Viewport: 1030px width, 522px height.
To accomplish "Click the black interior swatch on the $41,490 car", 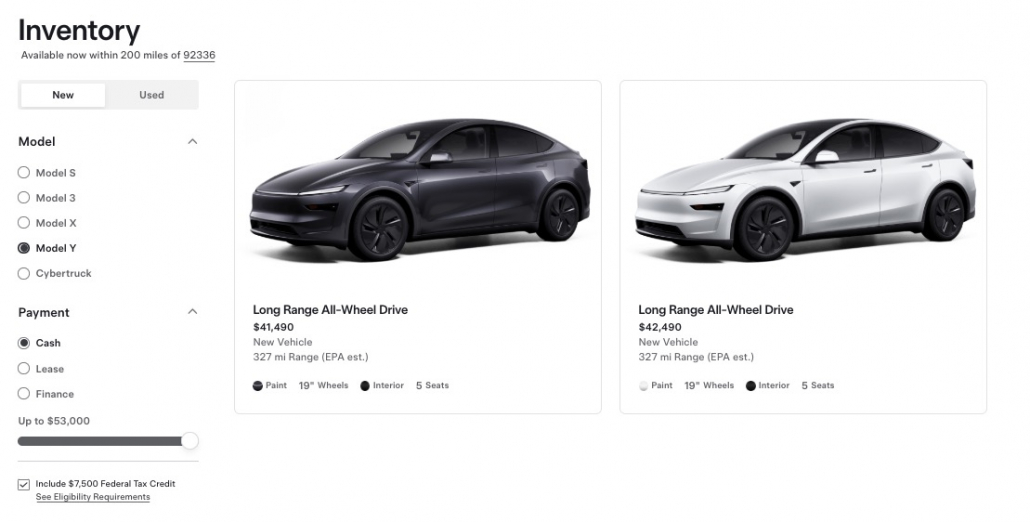I will click(x=365, y=386).
